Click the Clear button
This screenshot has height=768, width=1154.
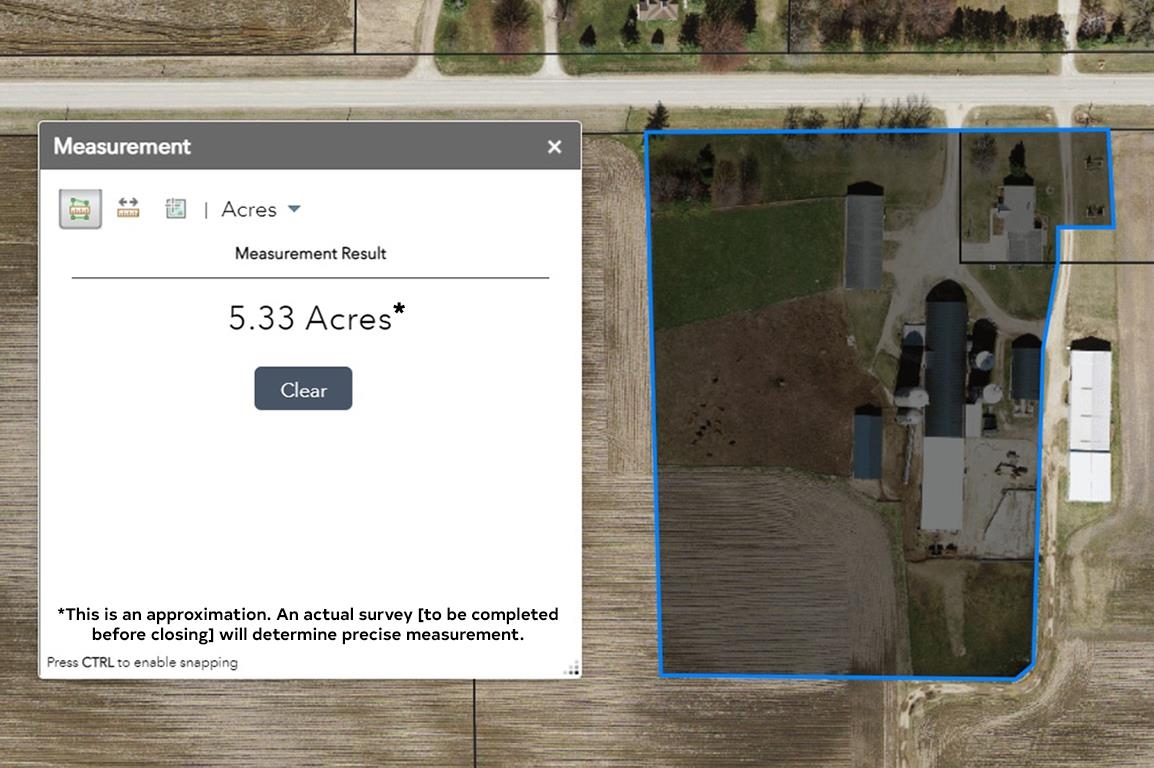(303, 388)
